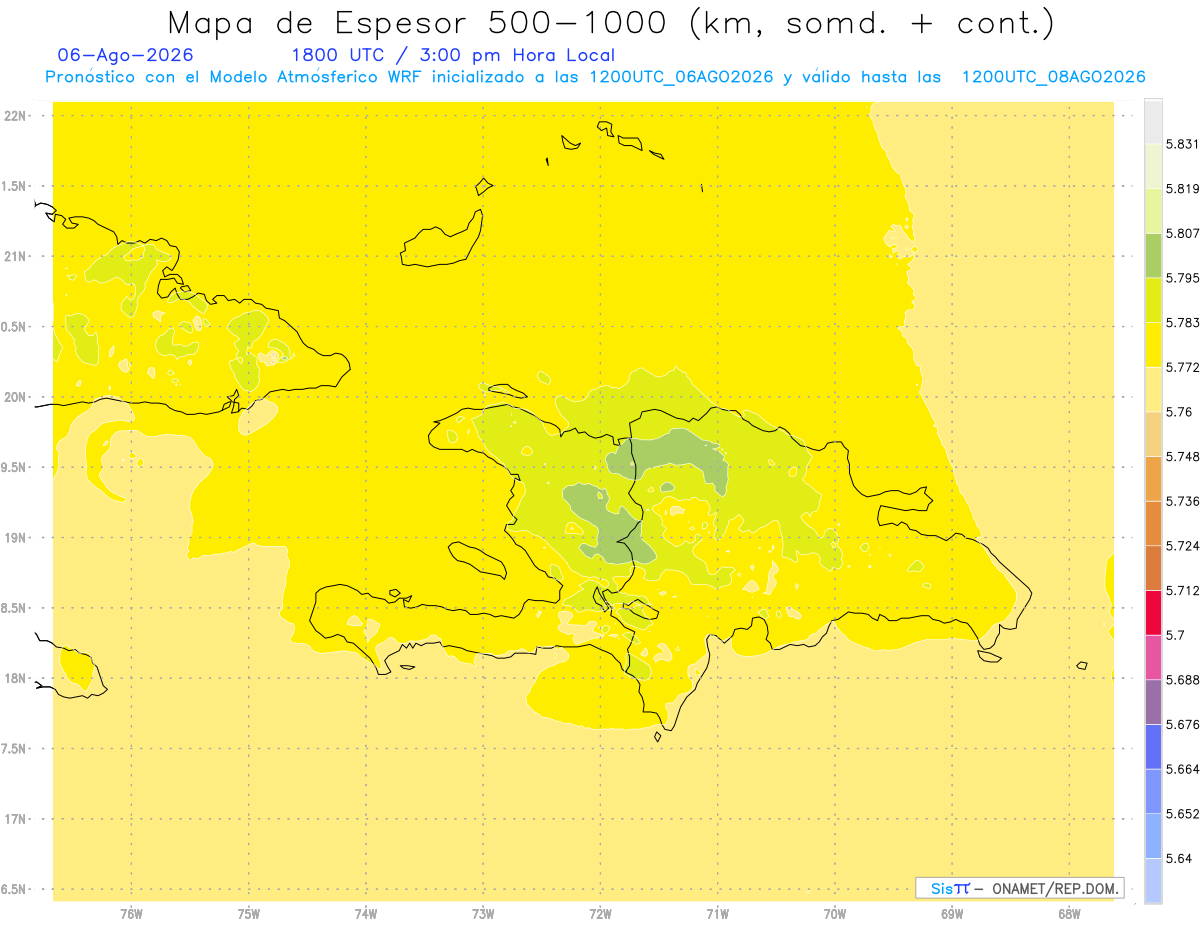Viewport: 1200px width, 927px height.
Task: Click the blue legend swatch above 5.664
Action: [x=1153, y=746]
